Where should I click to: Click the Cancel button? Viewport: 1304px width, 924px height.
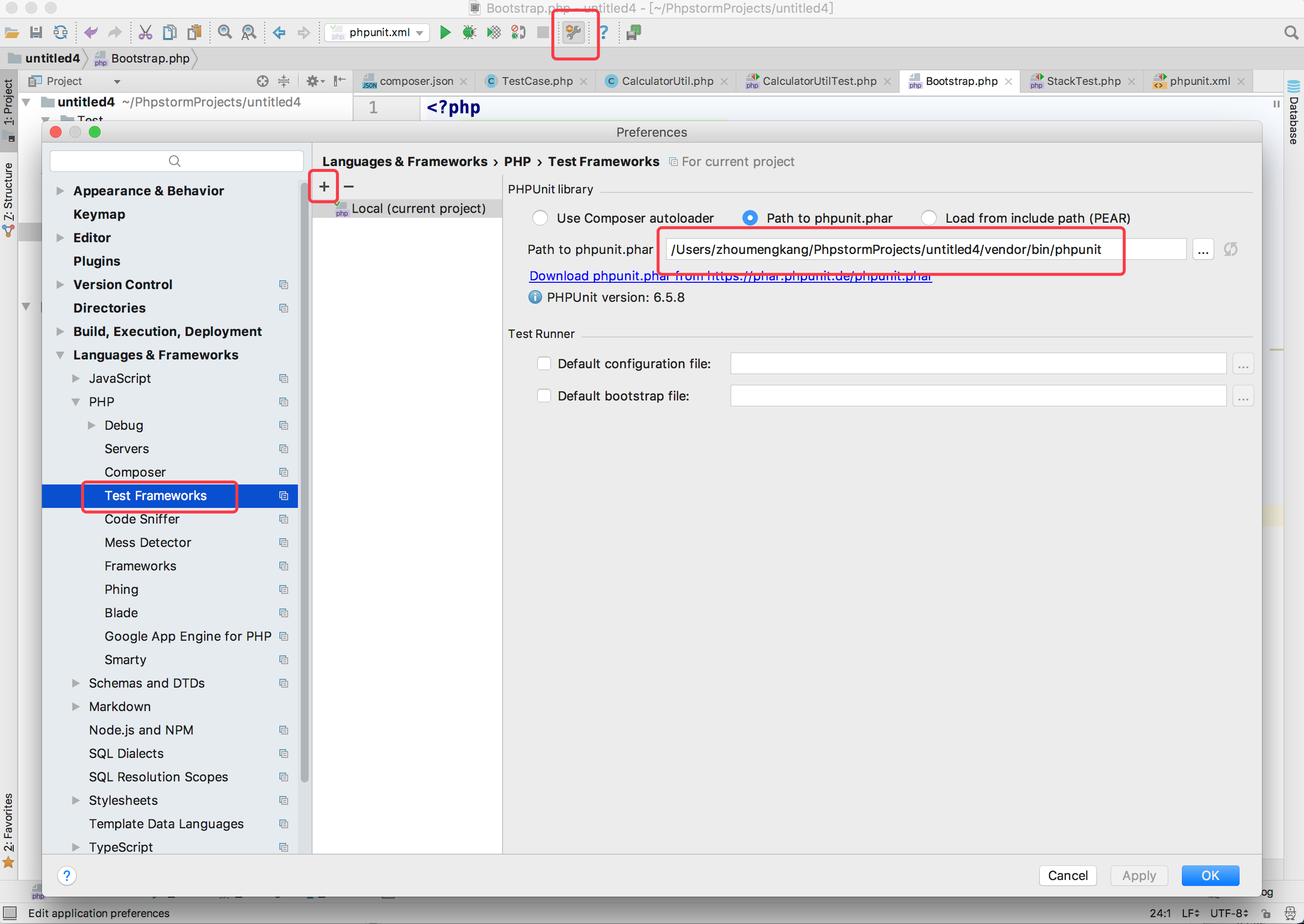pos(1067,875)
